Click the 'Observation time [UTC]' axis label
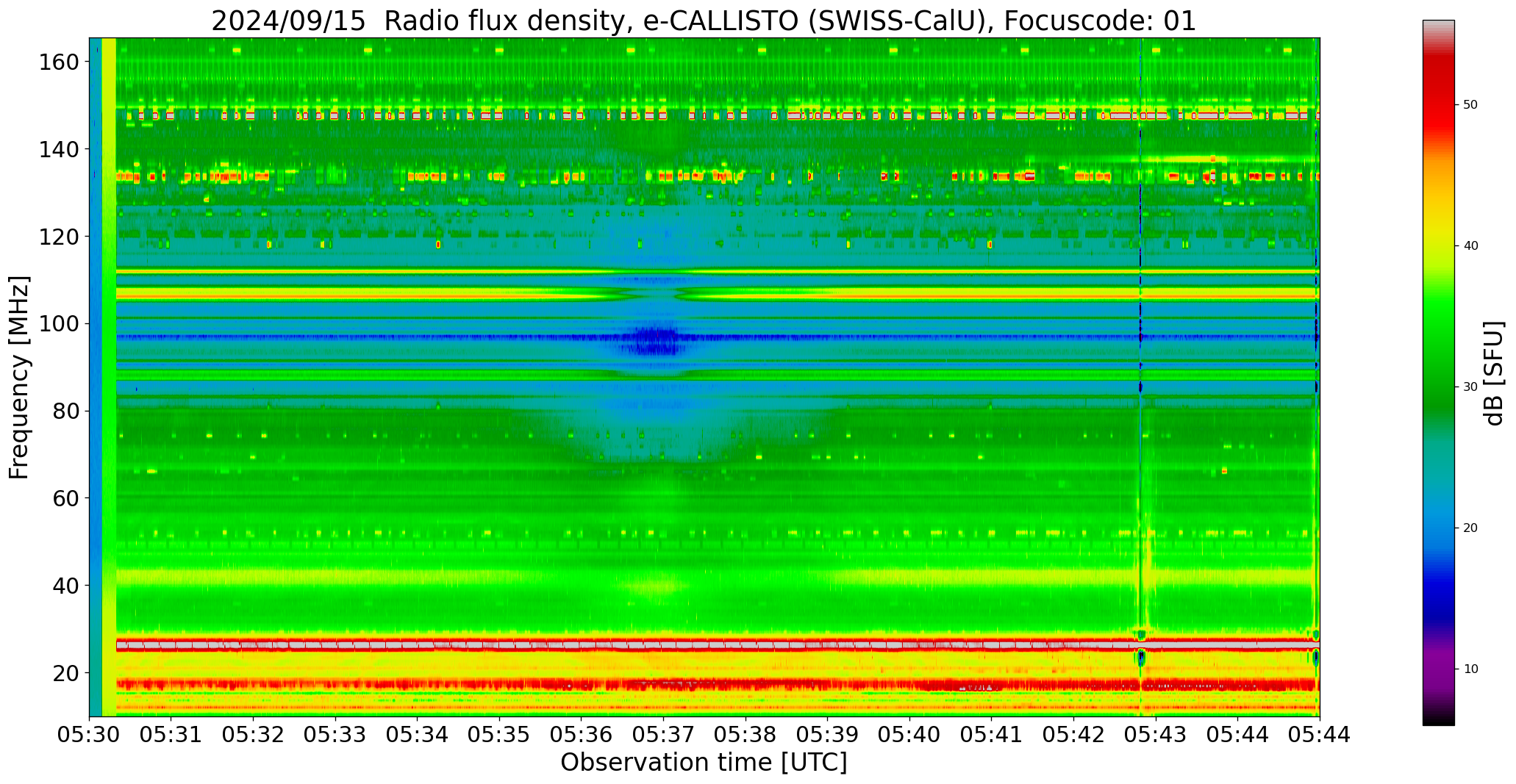The image size is (1516, 784). coord(704,763)
